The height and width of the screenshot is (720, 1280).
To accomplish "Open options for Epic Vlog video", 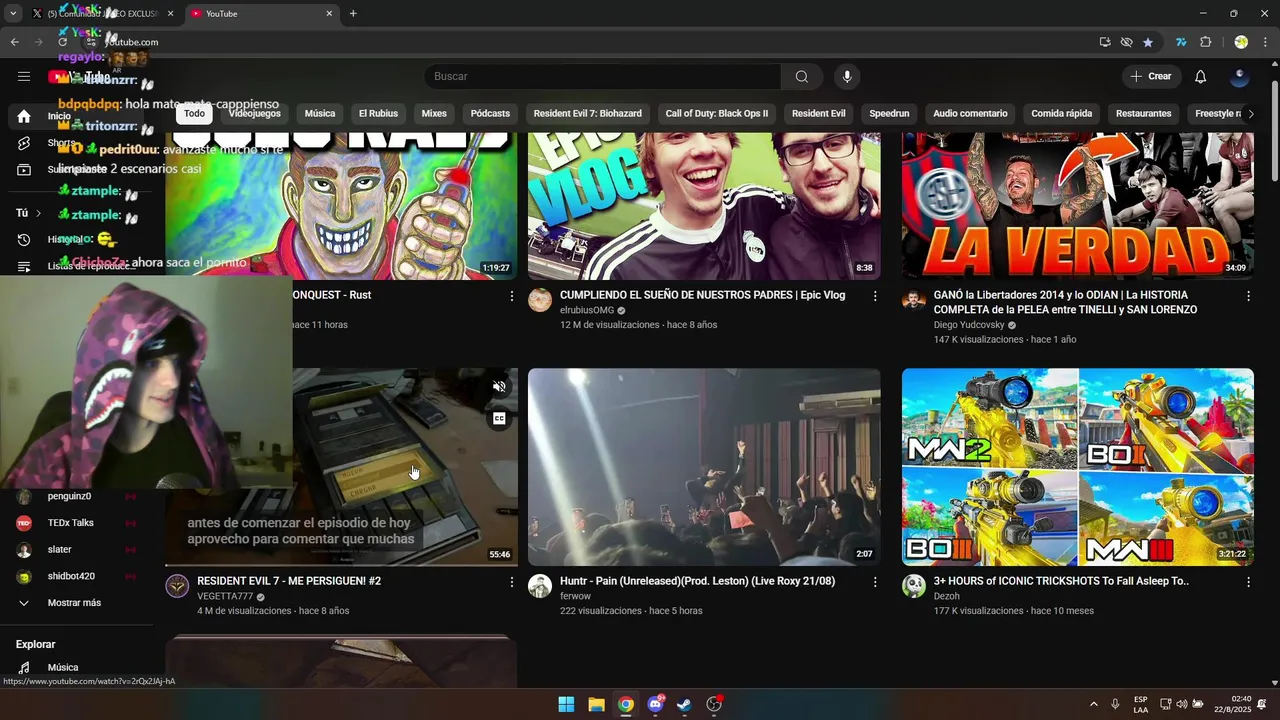I will click(x=875, y=296).
